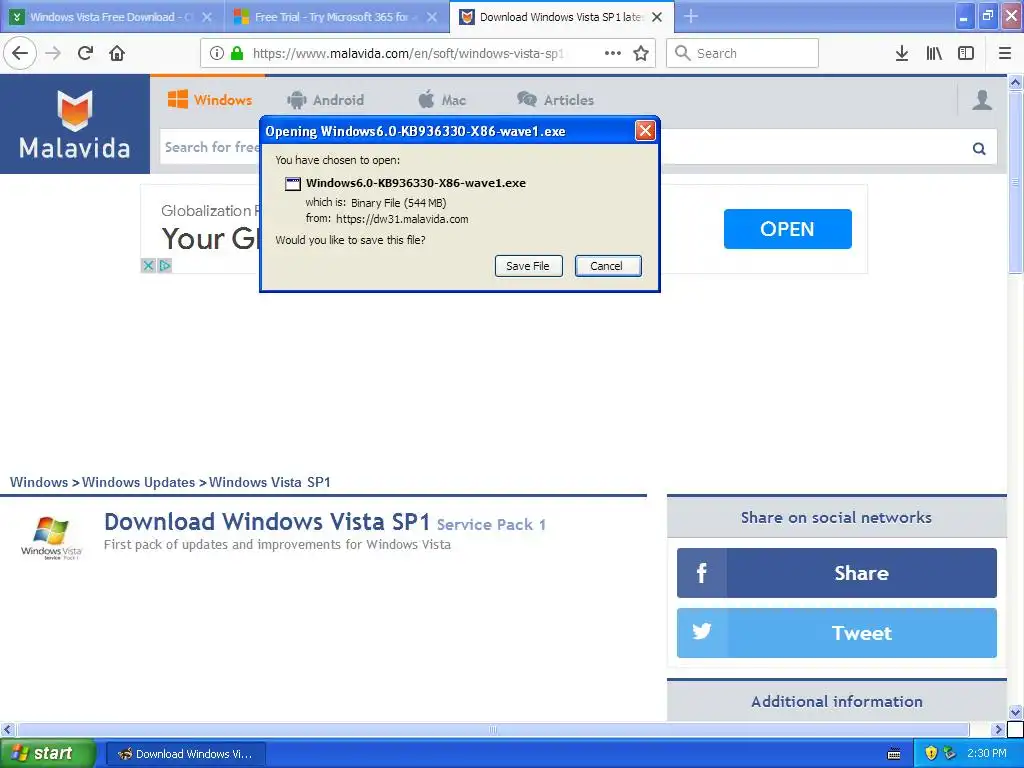The width and height of the screenshot is (1024, 768).
Task: Open the Firefox hamburger menu
Action: click(x=1005, y=53)
